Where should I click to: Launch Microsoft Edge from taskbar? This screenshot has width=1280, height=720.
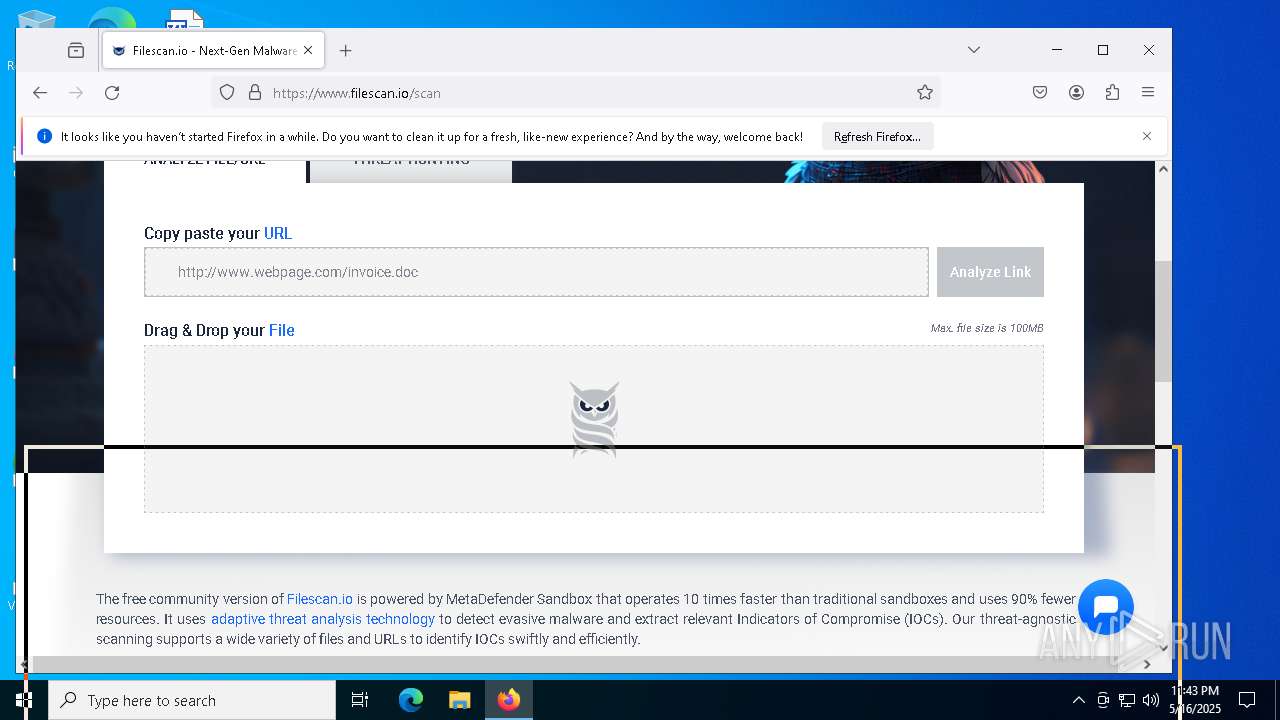(x=411, y=700)
